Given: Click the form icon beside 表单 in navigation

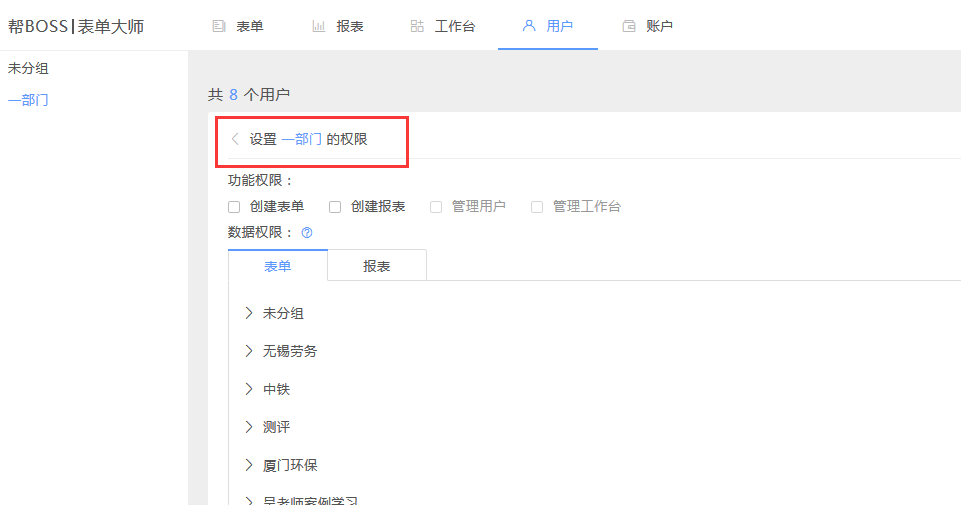Looking at the screenshot, I should pos(218,26).
